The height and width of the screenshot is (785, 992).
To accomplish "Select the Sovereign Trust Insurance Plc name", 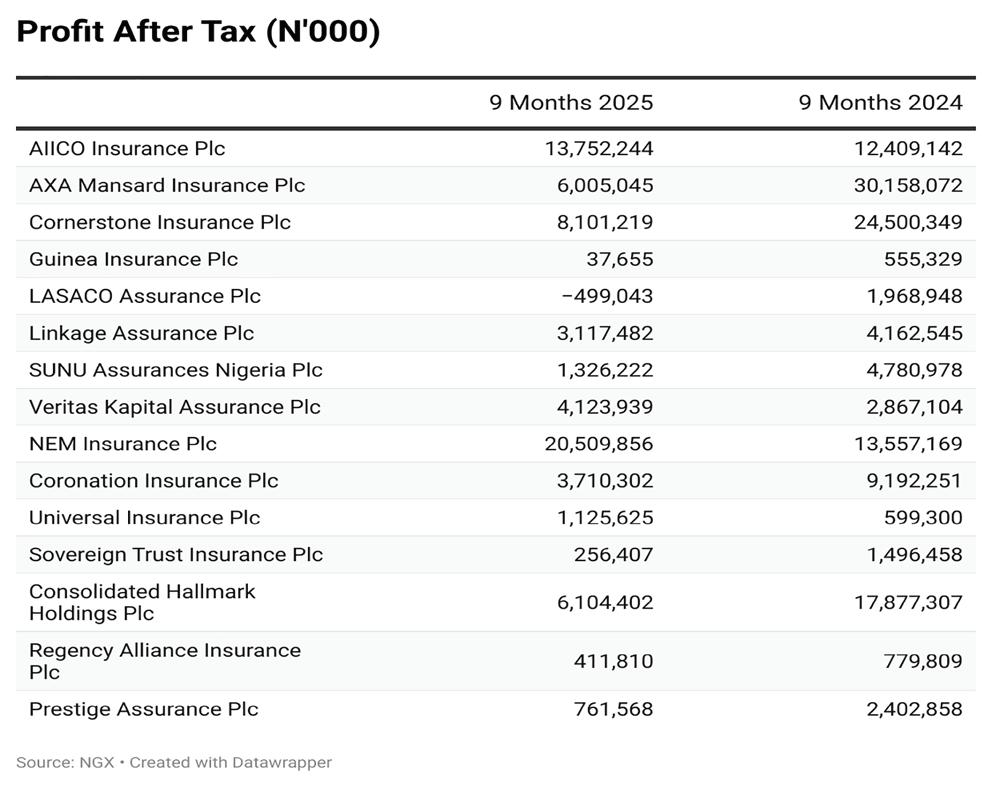I will [176, 555].
